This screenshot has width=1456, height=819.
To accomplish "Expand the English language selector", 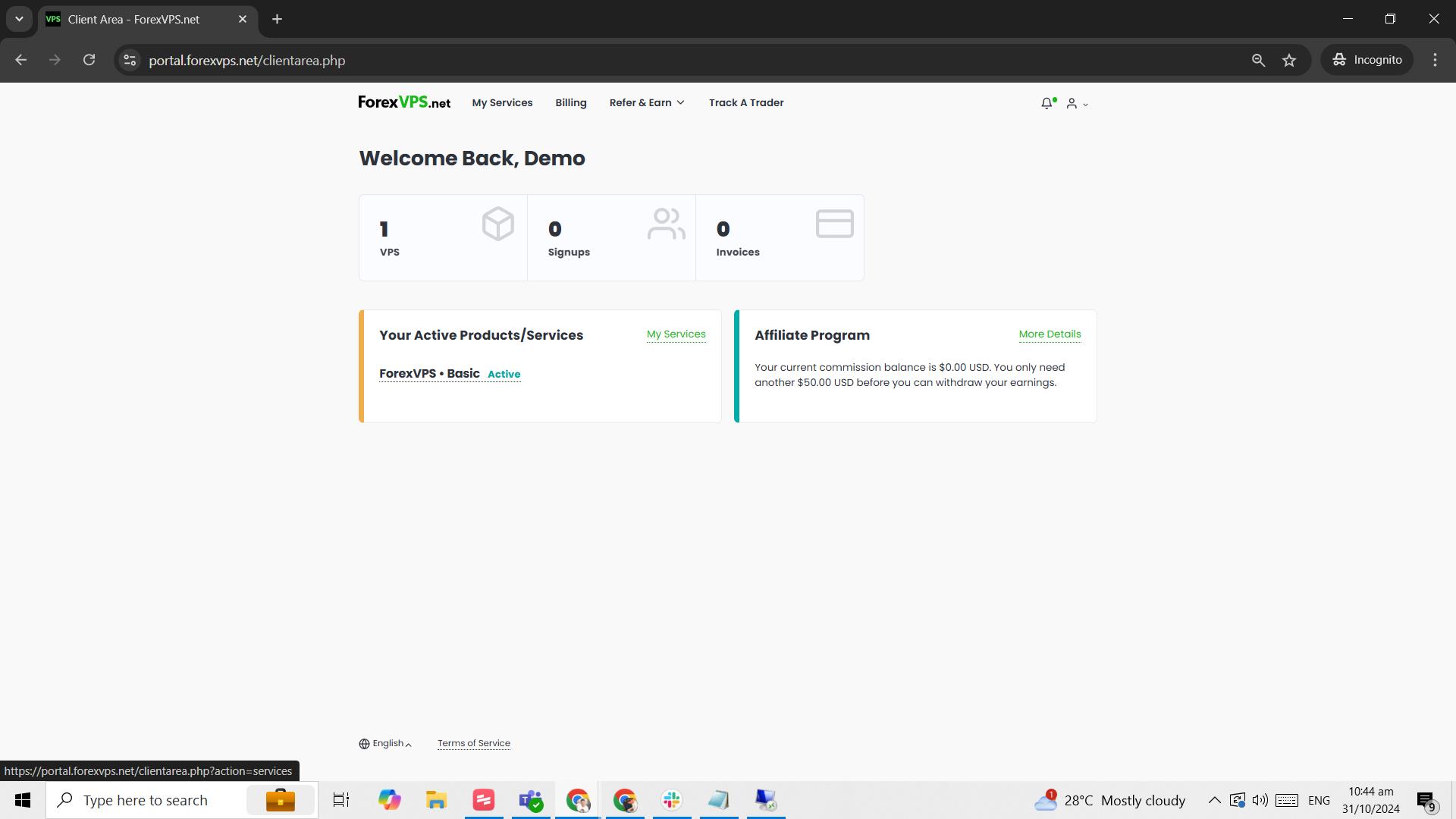I will pos(385,744).
